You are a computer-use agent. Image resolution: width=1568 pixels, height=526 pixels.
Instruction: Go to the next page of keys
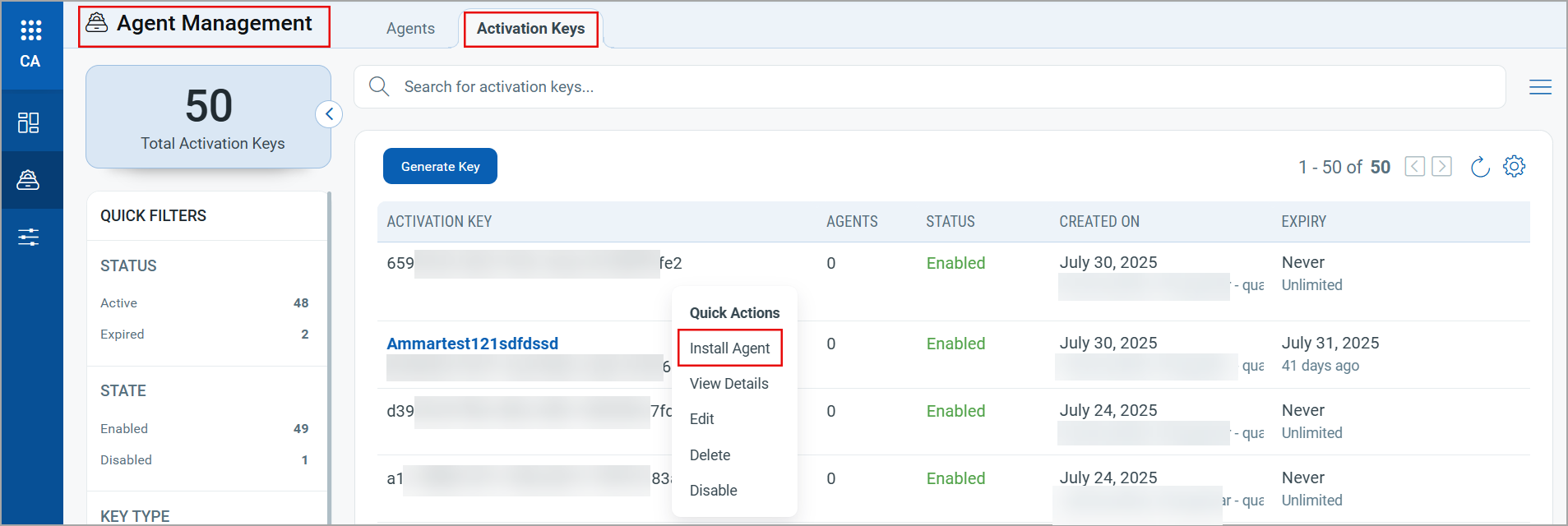[x=1441, y=167]
